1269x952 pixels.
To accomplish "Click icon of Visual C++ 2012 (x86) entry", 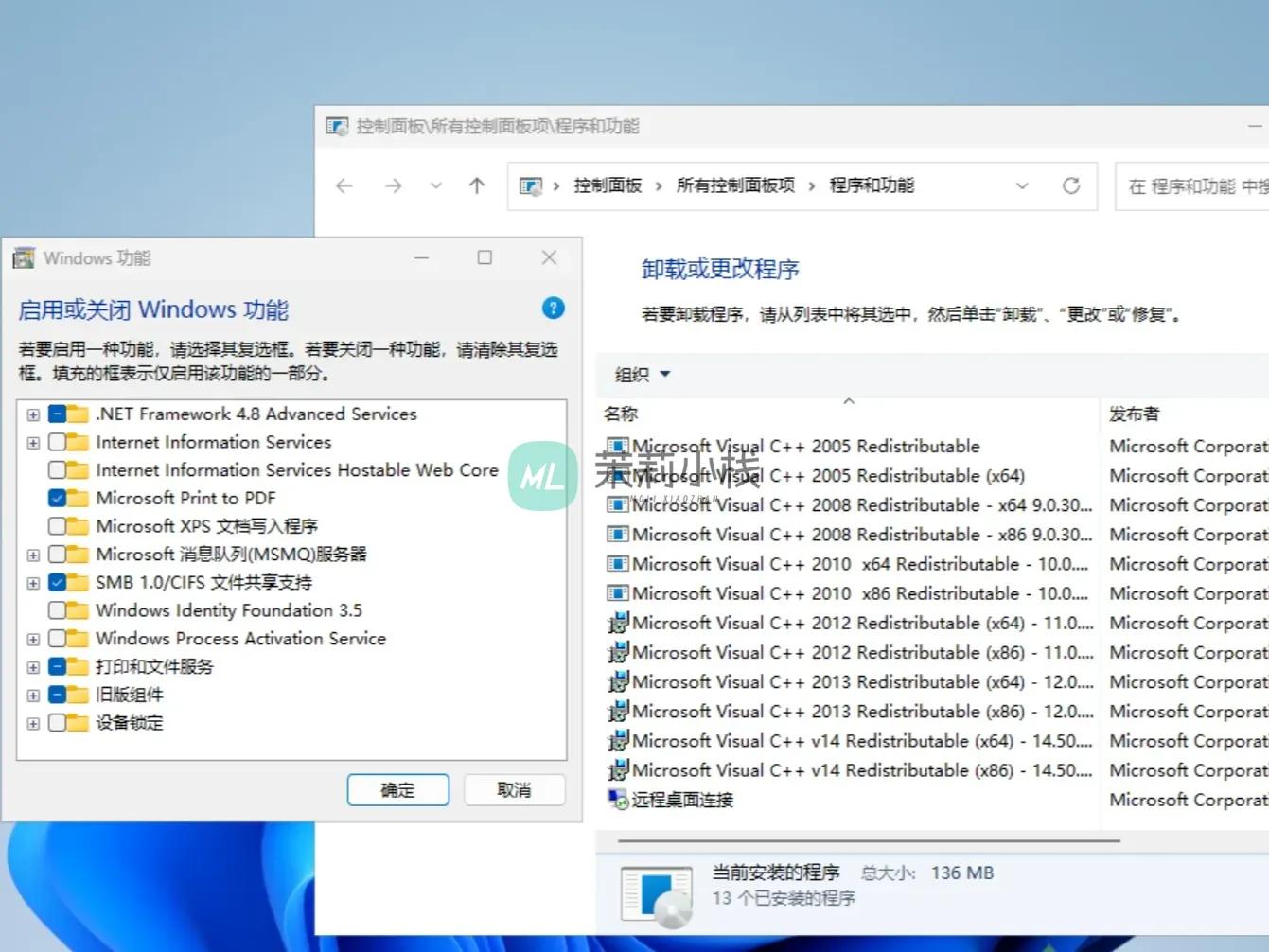I will coord(618,652).
